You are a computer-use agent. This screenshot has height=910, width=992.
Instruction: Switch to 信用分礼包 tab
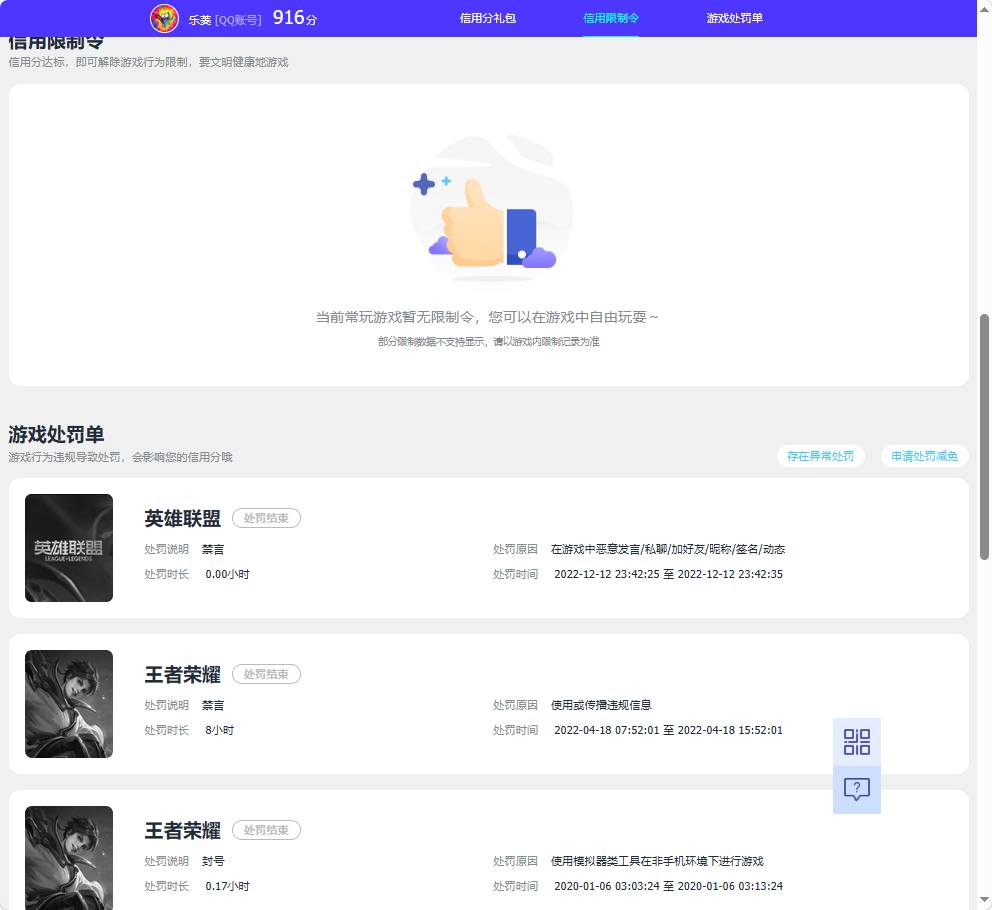point(488,18)
